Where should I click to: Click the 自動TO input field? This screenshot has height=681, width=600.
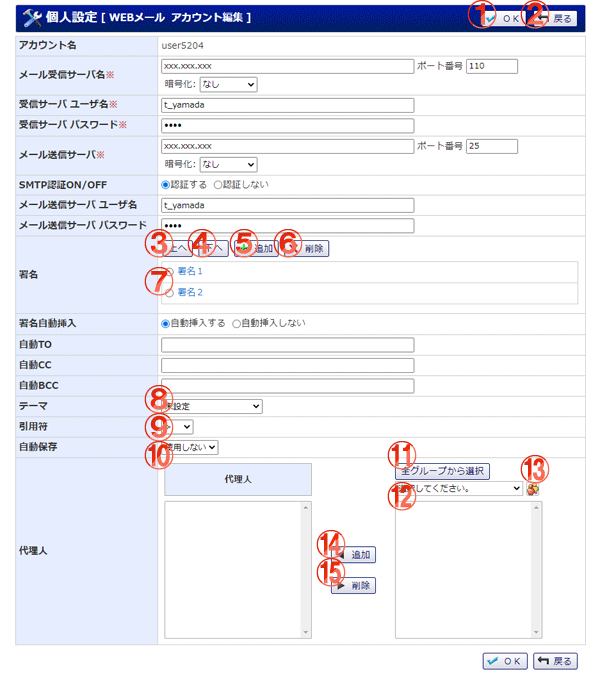(287, 345)
